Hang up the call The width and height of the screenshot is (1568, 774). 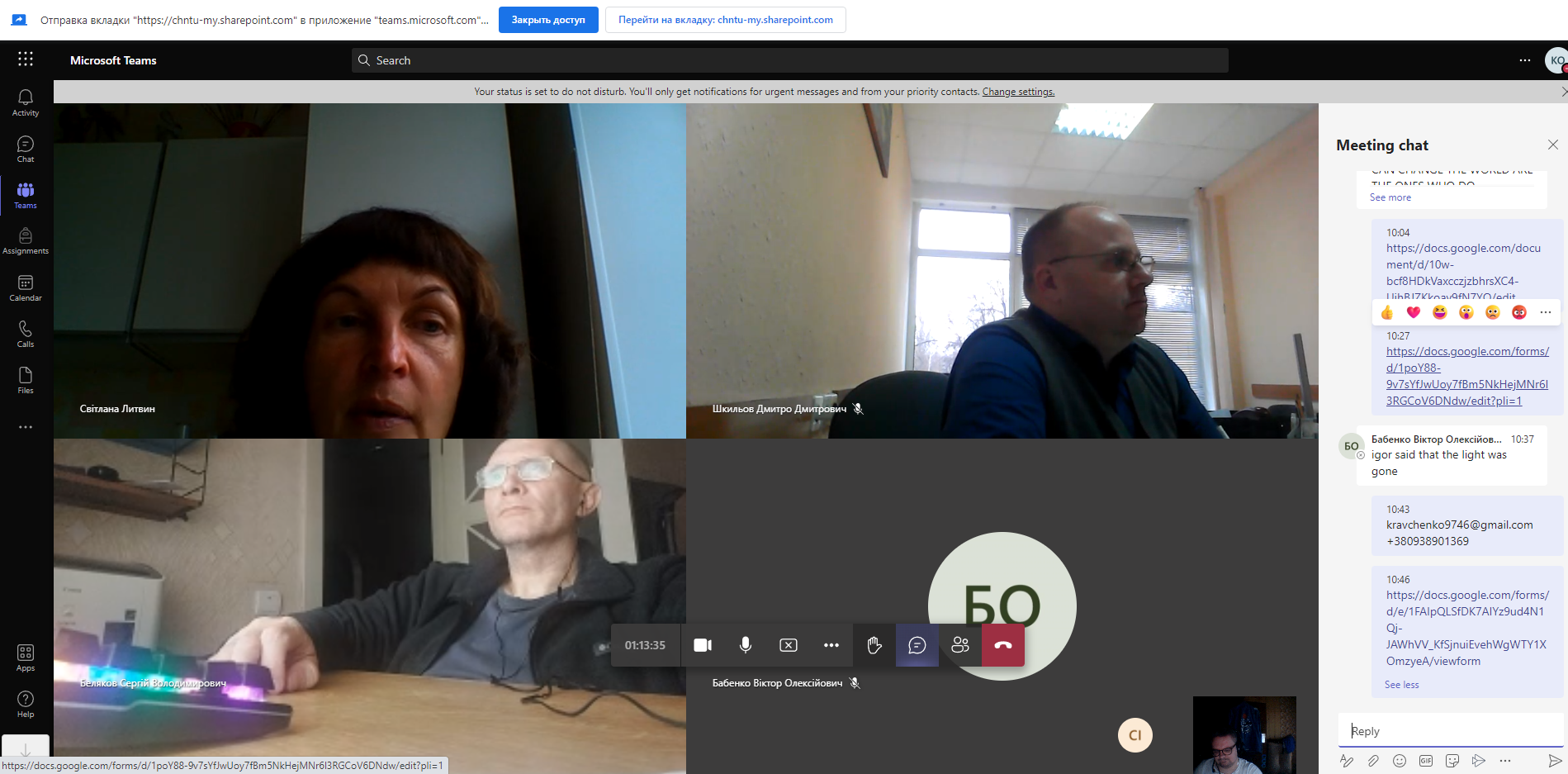click(1003, 645)
